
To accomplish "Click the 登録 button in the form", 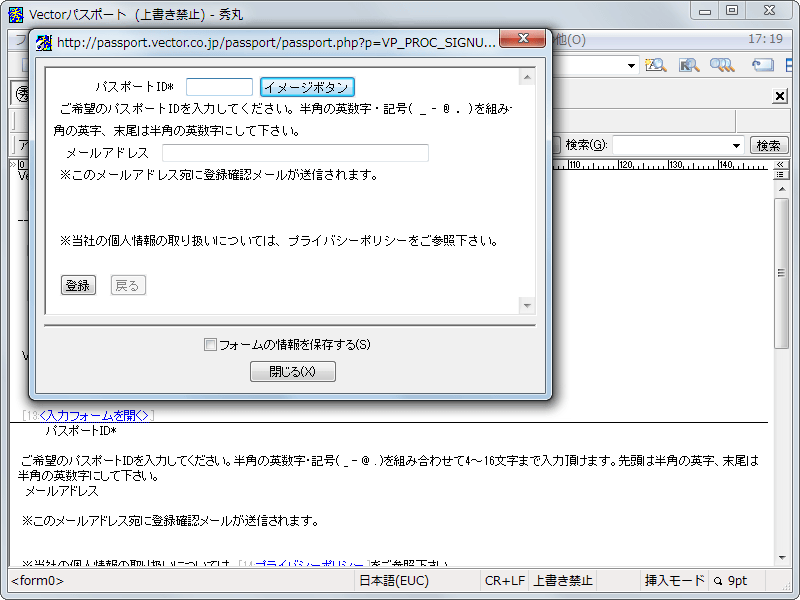I will (78, 286).
